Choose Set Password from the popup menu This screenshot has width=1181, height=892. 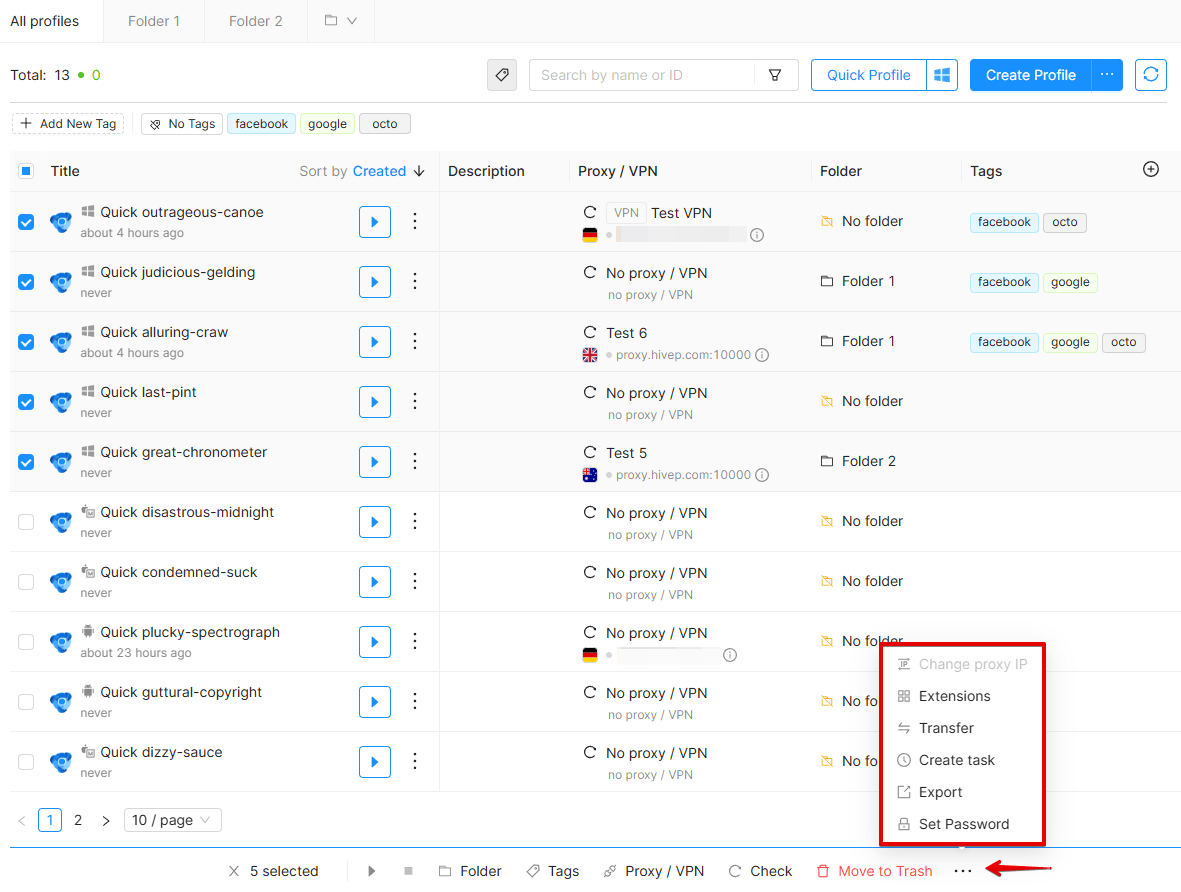pos(962,824)
